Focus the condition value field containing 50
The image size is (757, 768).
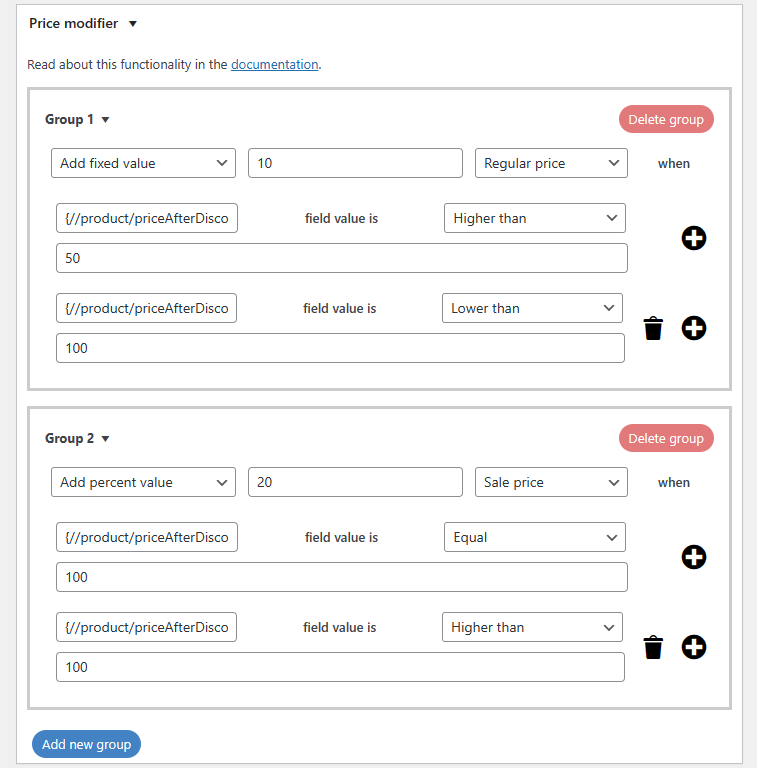coord(342,258)
